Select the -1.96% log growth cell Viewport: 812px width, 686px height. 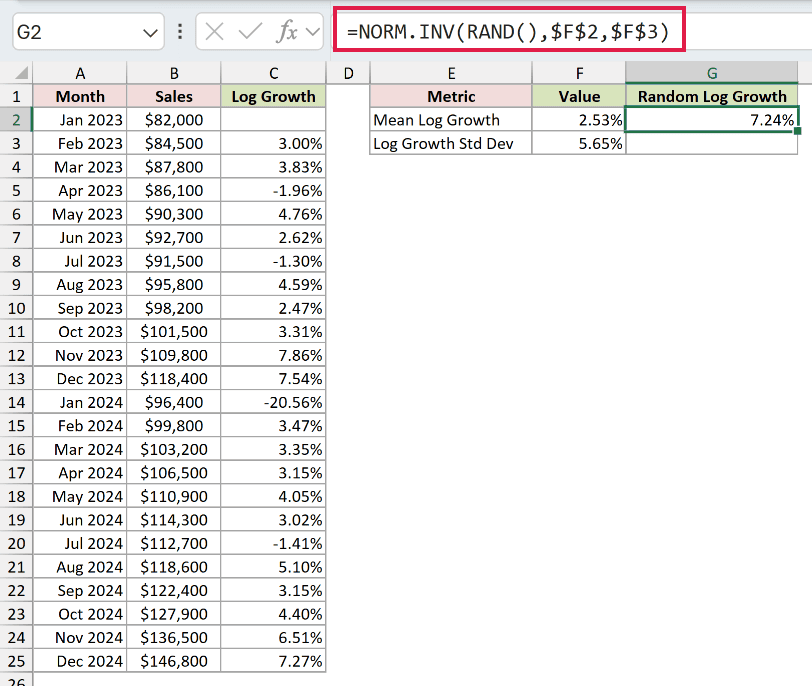point(273,191)
